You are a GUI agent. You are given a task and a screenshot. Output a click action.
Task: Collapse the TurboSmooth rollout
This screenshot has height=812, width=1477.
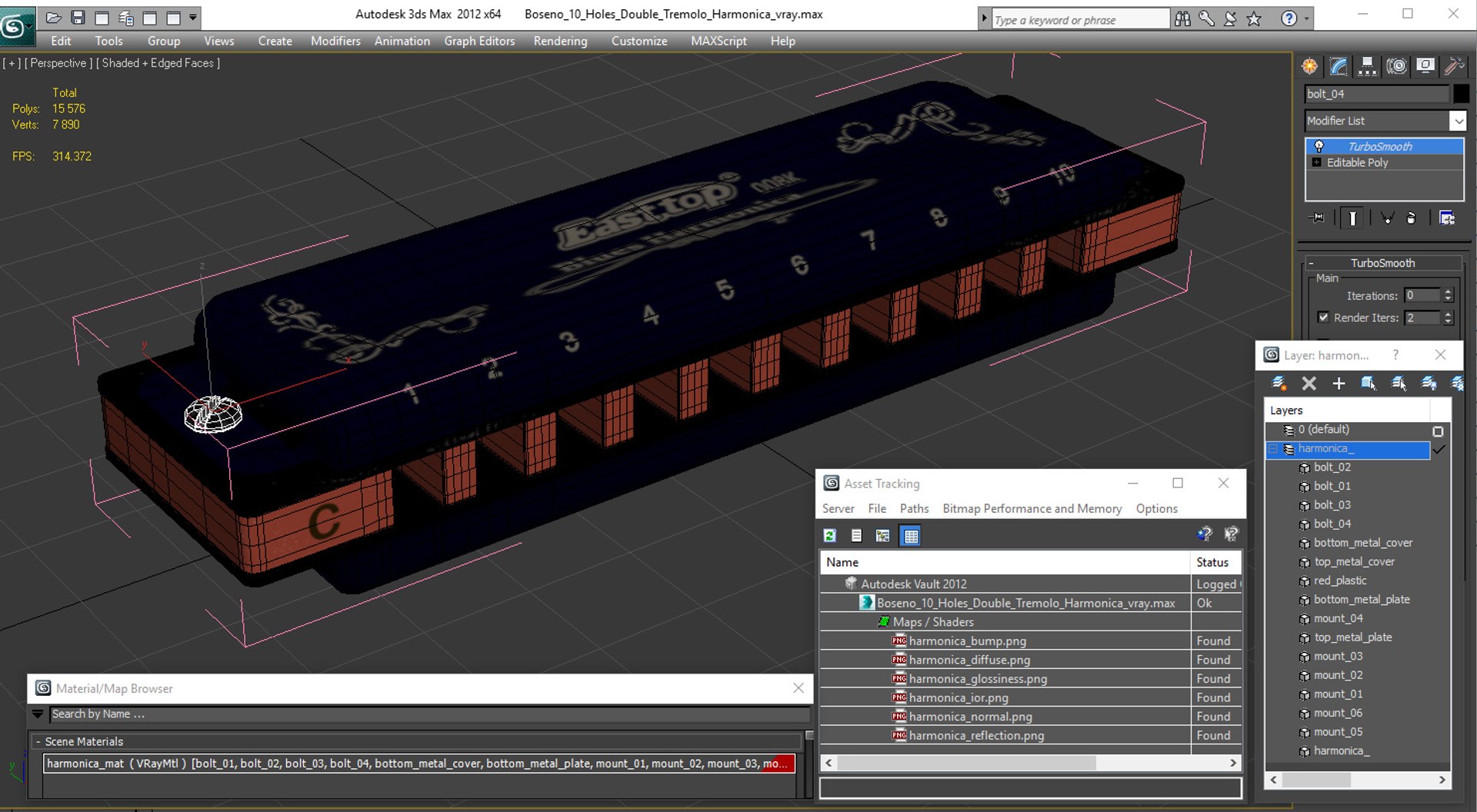(x=1312, y=263)
